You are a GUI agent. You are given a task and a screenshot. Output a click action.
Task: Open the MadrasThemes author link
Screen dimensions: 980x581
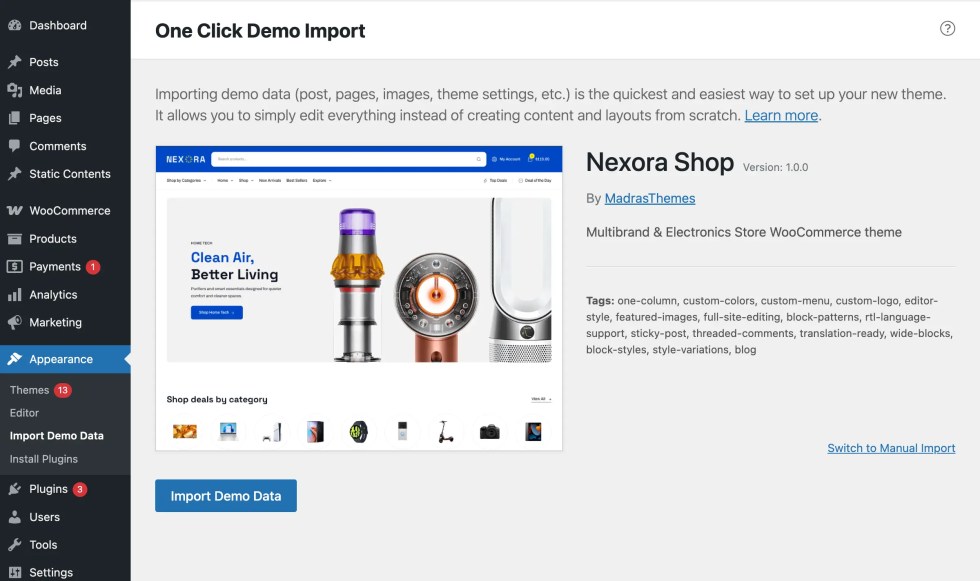pyautogui.click(x=650, y=199)
